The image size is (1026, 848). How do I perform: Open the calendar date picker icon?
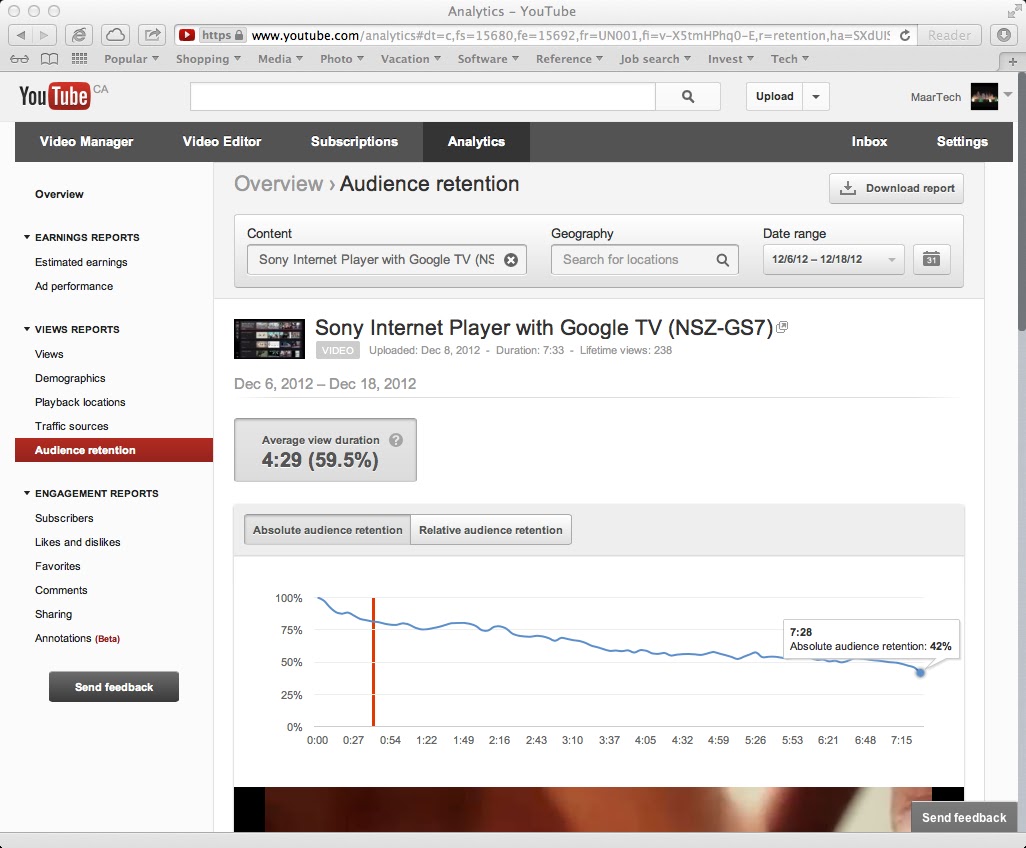(932, 259)
